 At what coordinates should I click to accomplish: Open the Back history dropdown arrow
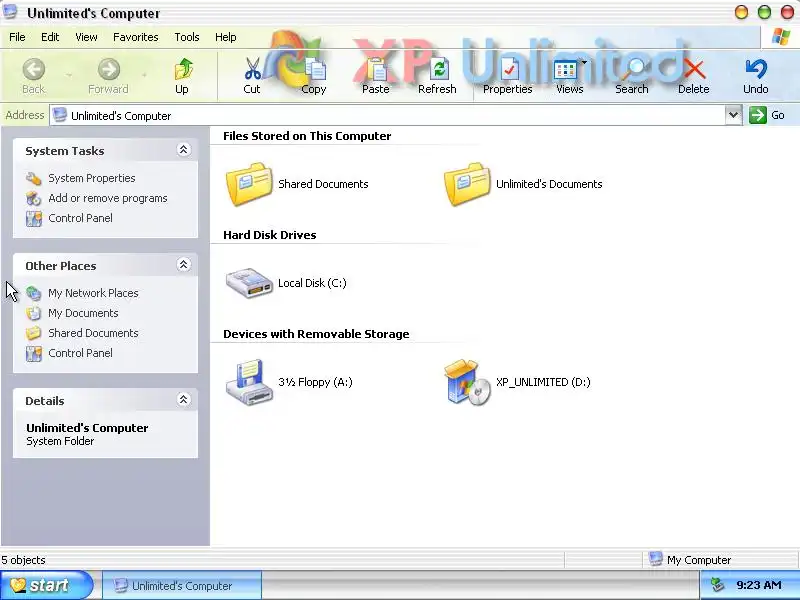(x=68, y=76)
